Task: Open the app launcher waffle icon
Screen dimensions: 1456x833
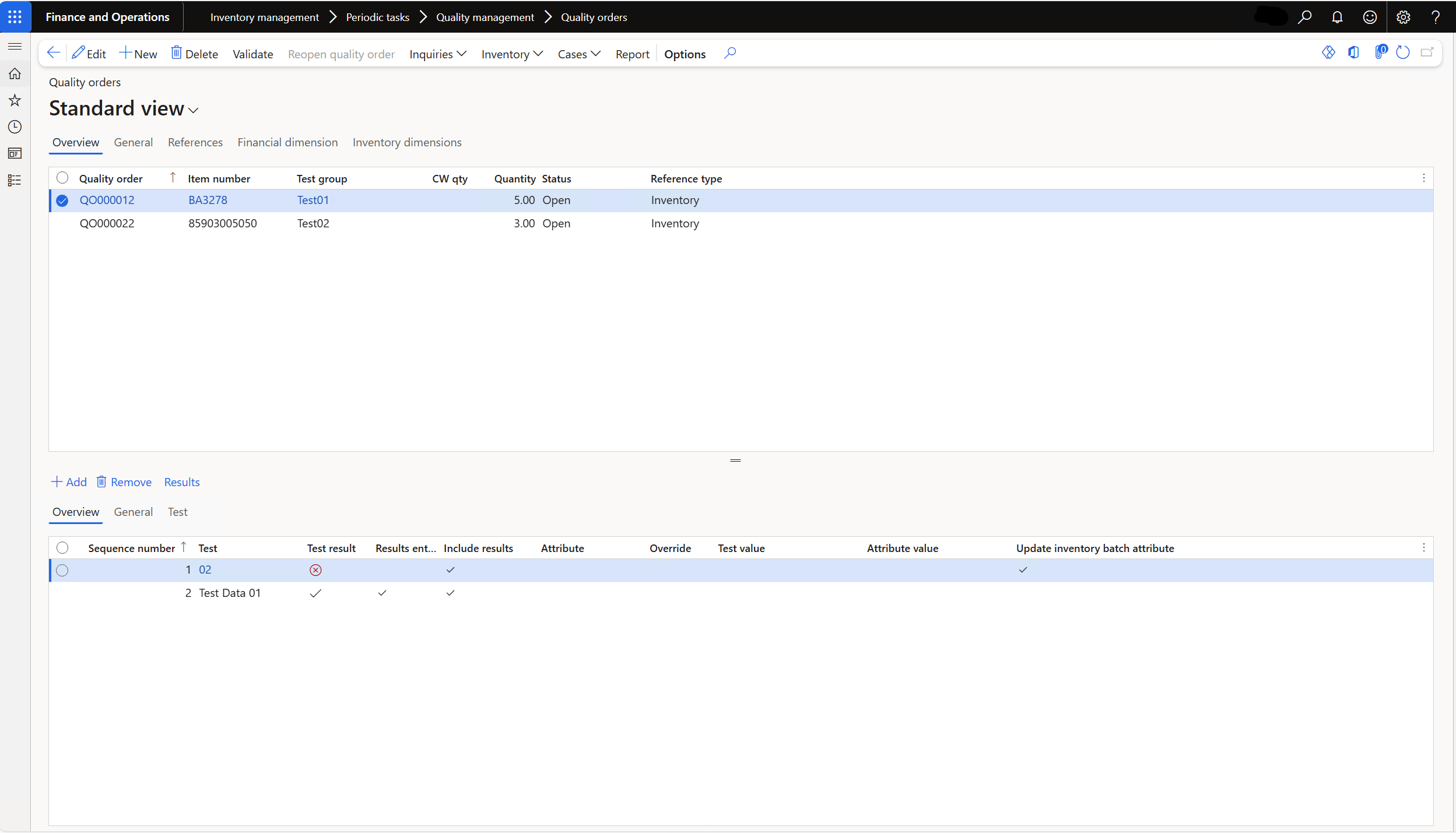Action: click(15, 17)
